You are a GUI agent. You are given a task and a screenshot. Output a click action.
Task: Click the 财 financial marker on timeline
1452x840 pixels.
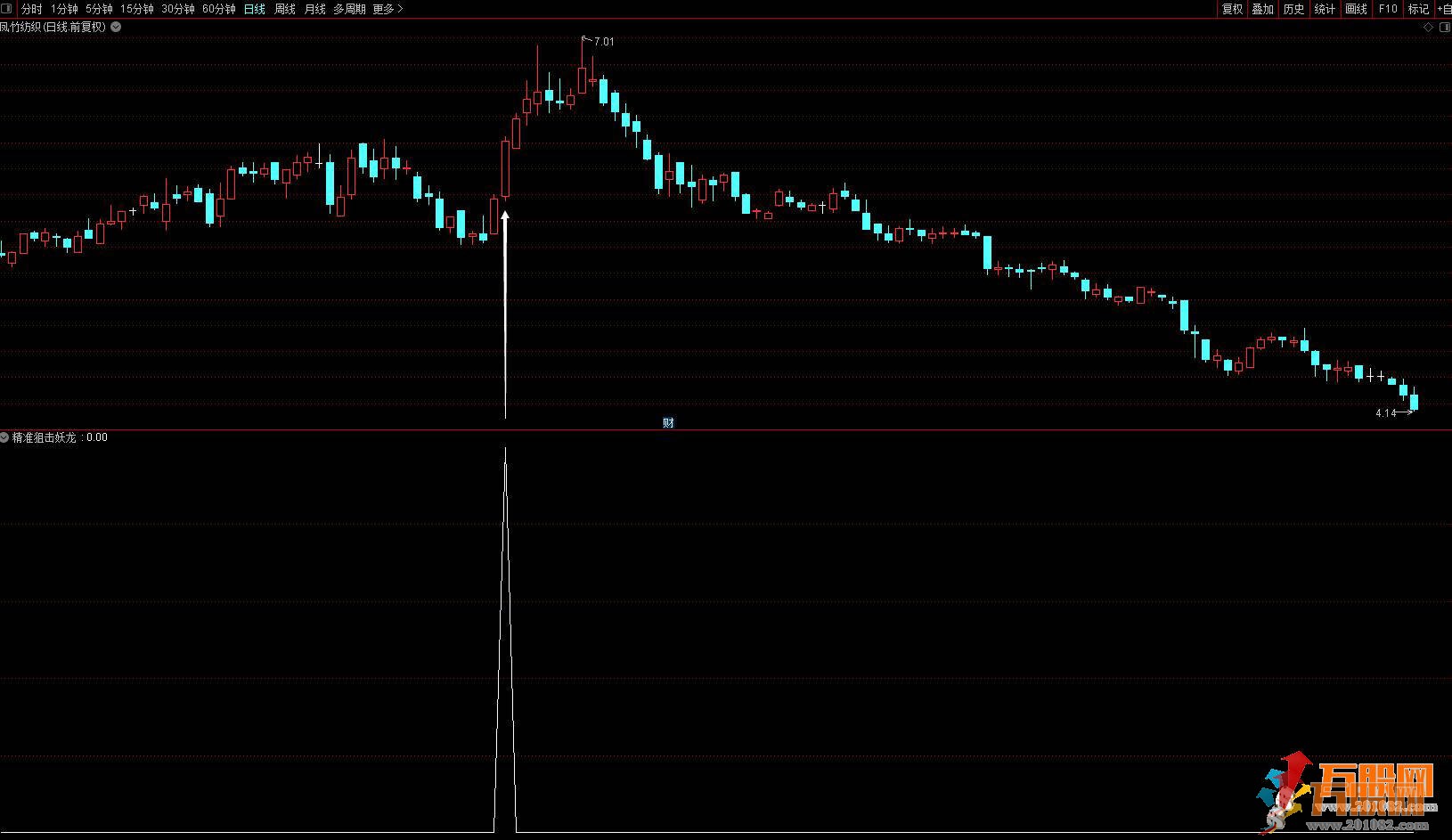(x=668, y=423)
